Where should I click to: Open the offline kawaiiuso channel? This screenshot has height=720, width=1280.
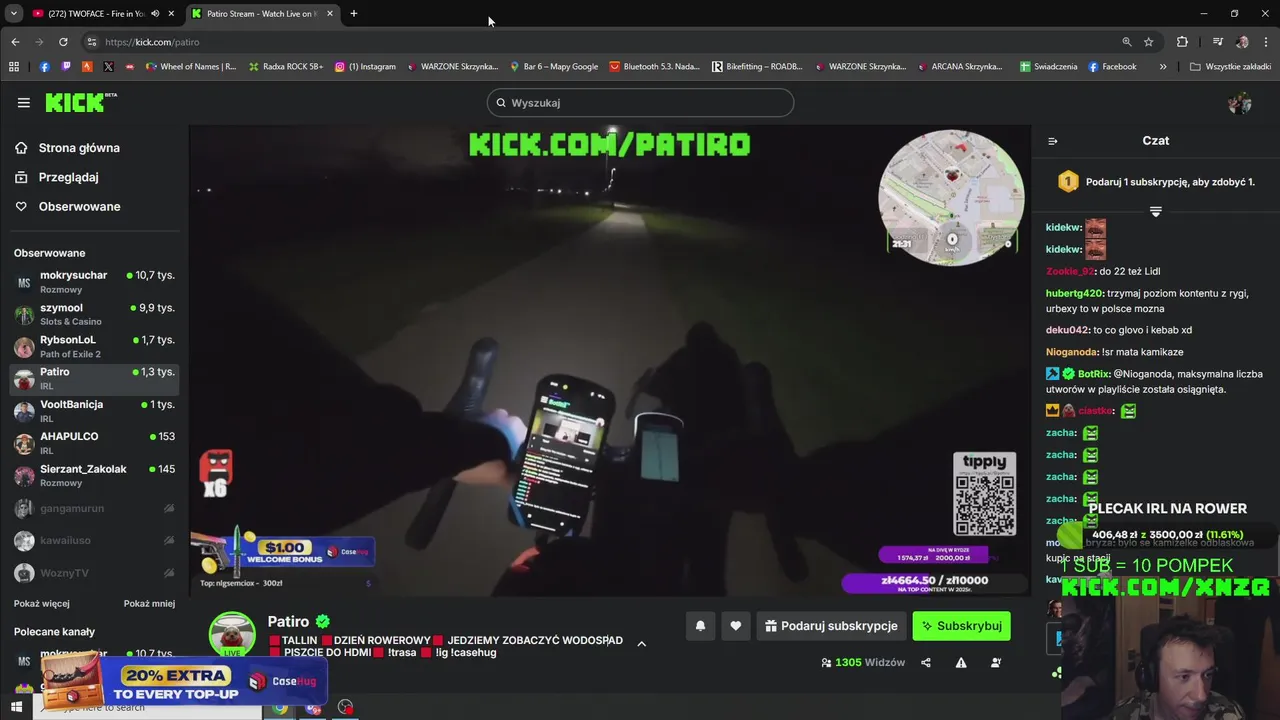[94, 540]
